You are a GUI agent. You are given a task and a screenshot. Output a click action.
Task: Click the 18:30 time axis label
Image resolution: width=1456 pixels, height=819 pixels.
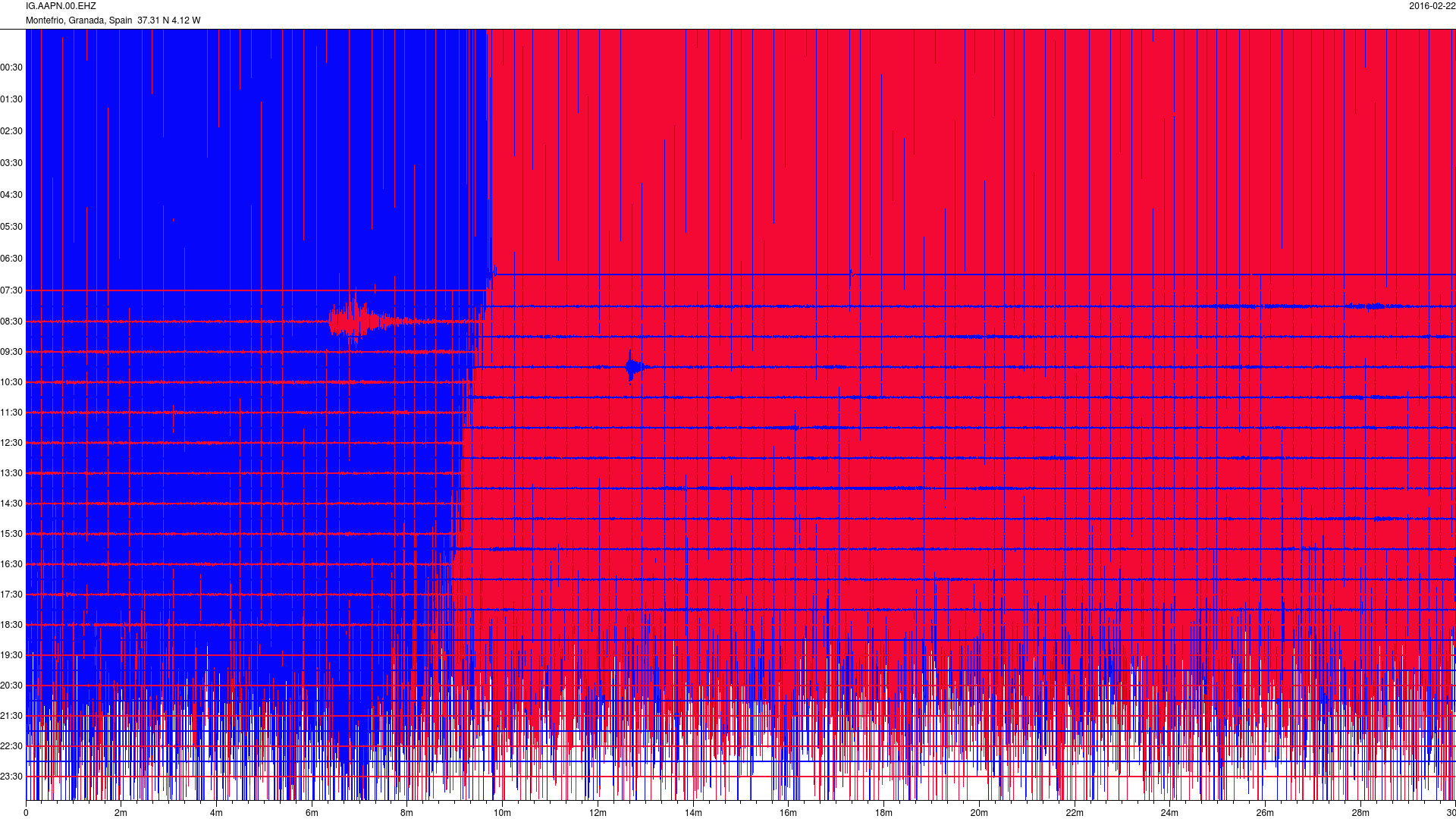(11, 625)
